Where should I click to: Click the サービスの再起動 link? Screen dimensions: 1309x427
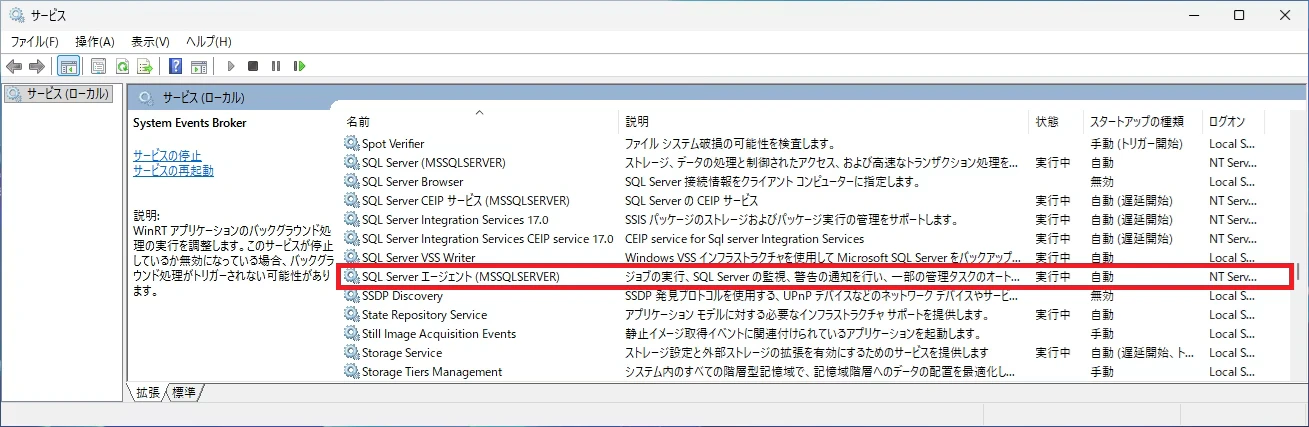pos(173,171)
